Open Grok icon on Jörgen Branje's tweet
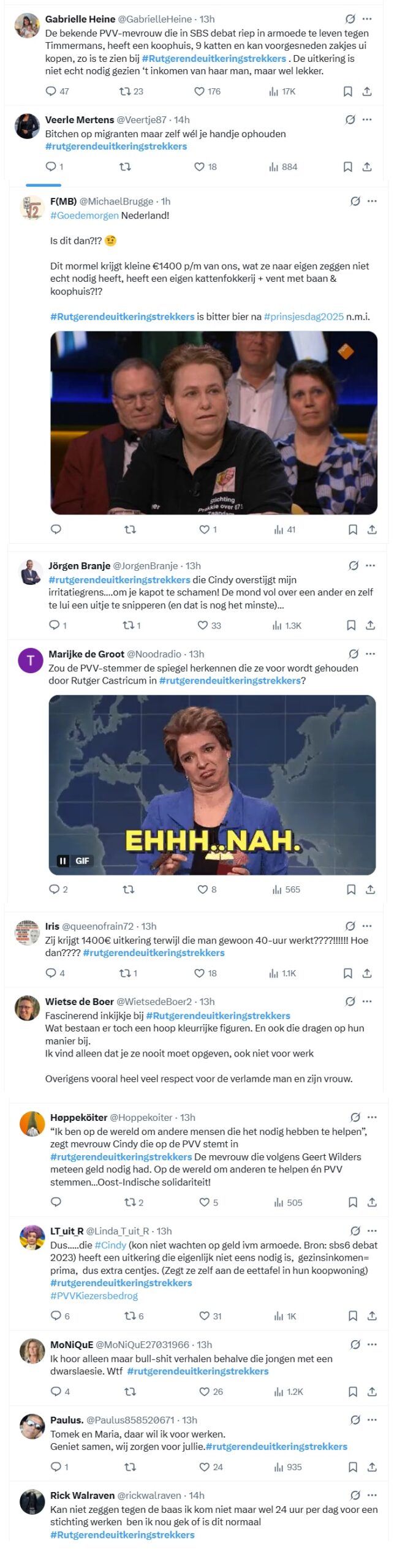Image resolution: width=405 pixels, height=1568 pixels. click(x=354, y=566)
